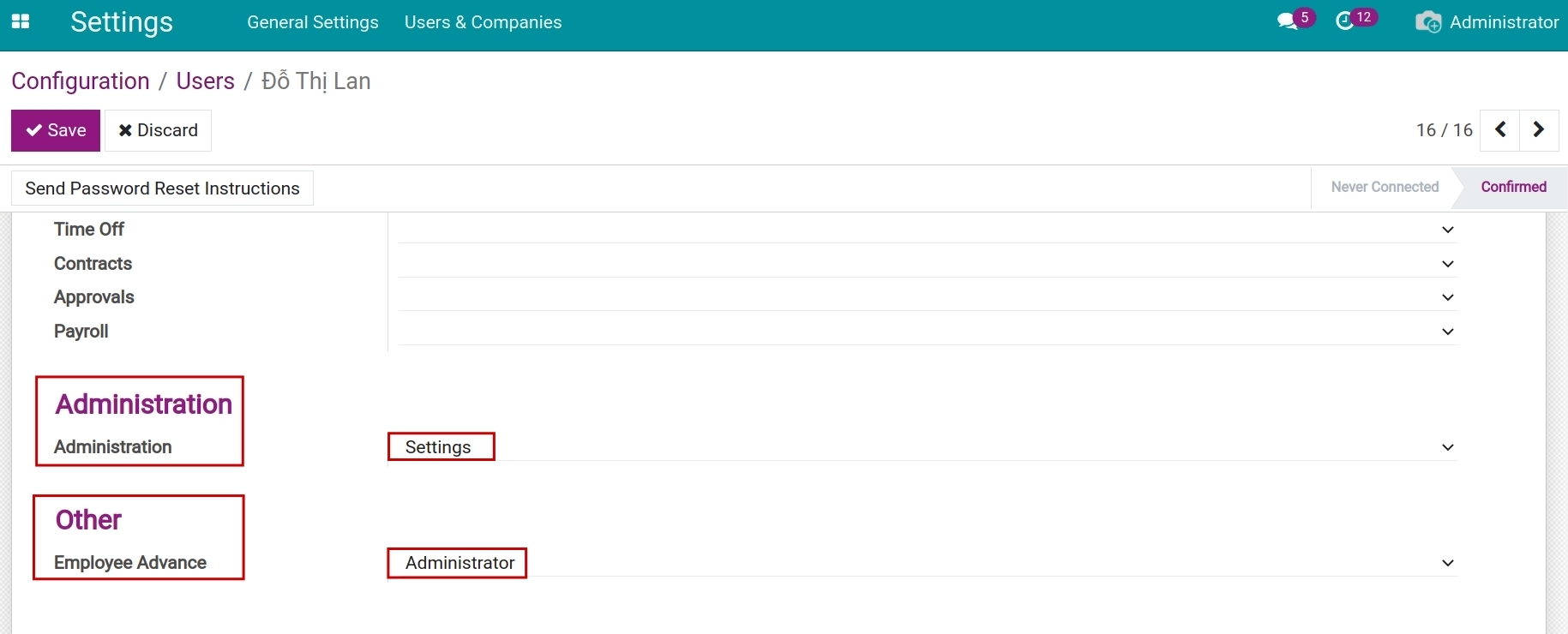Click Send Password Reset Instructions
Screen dimensions: 1568x634
(162, 188)
